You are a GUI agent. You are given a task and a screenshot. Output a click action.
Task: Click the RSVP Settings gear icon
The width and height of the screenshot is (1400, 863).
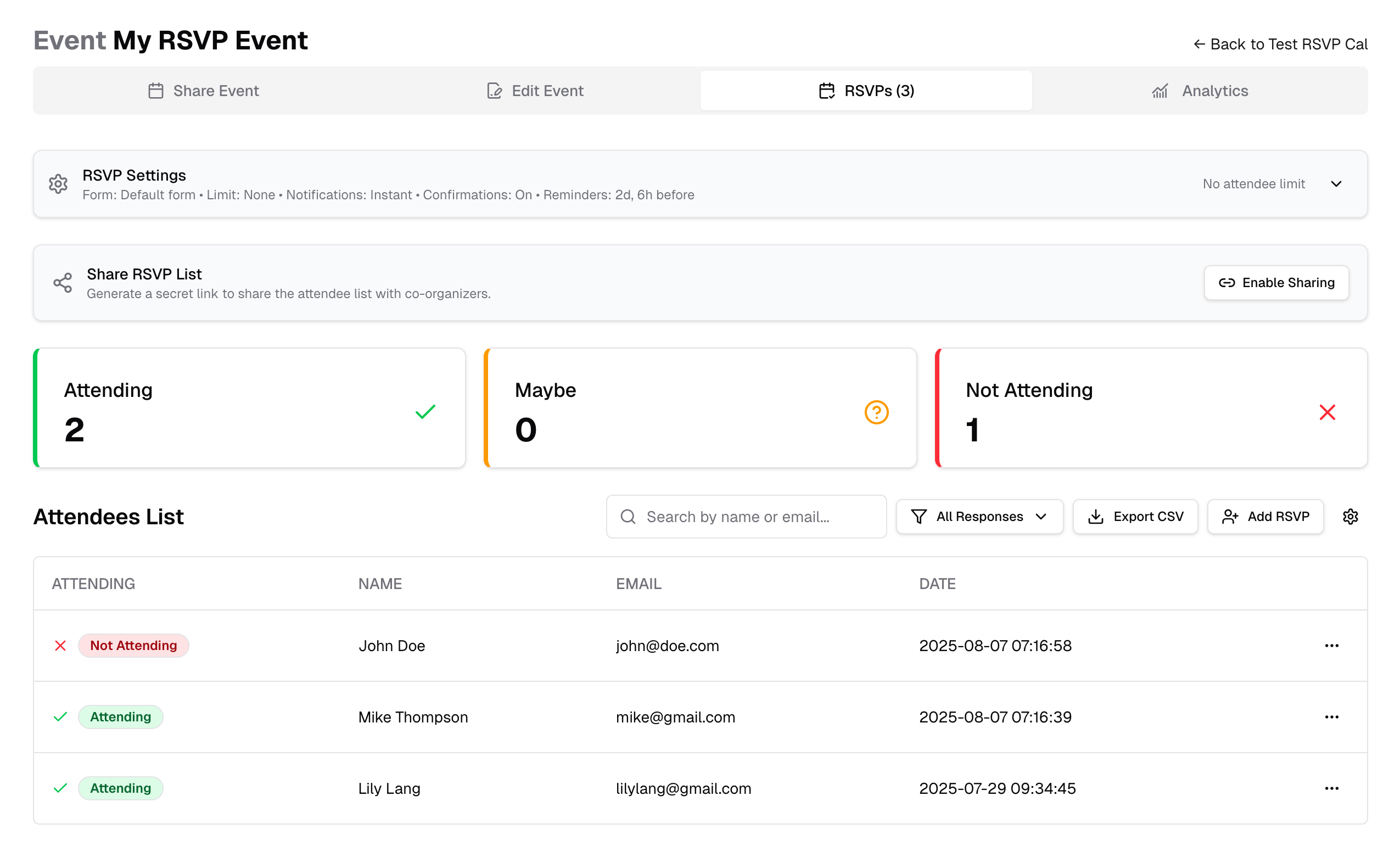tap(58, 184)
